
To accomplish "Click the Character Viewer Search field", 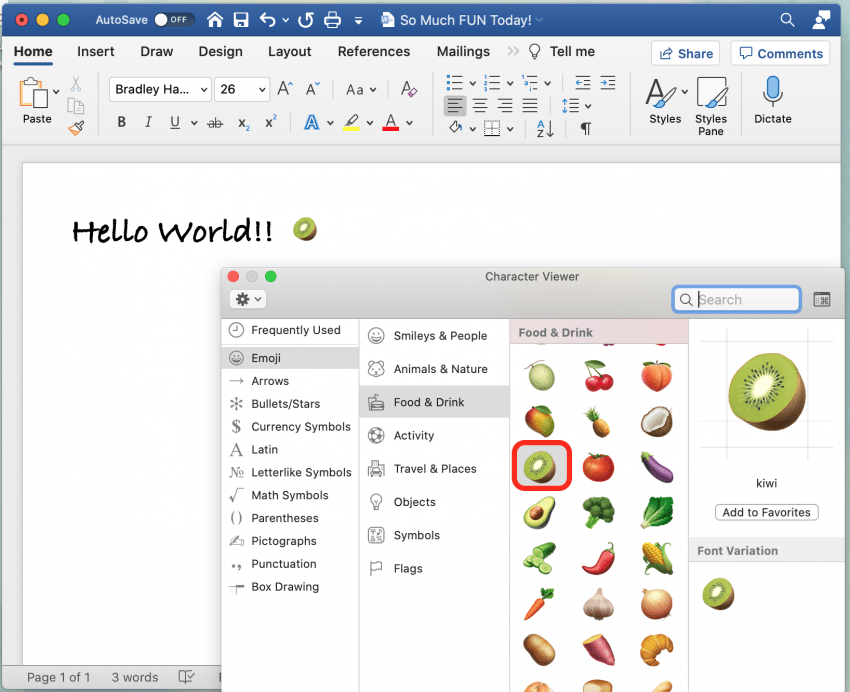I will click(737, 300).
